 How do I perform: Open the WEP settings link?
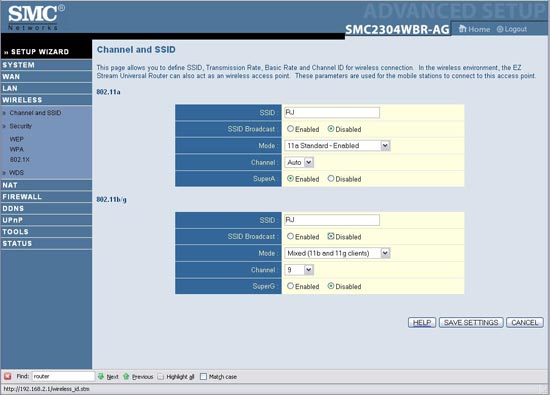[x=16, y=139]
